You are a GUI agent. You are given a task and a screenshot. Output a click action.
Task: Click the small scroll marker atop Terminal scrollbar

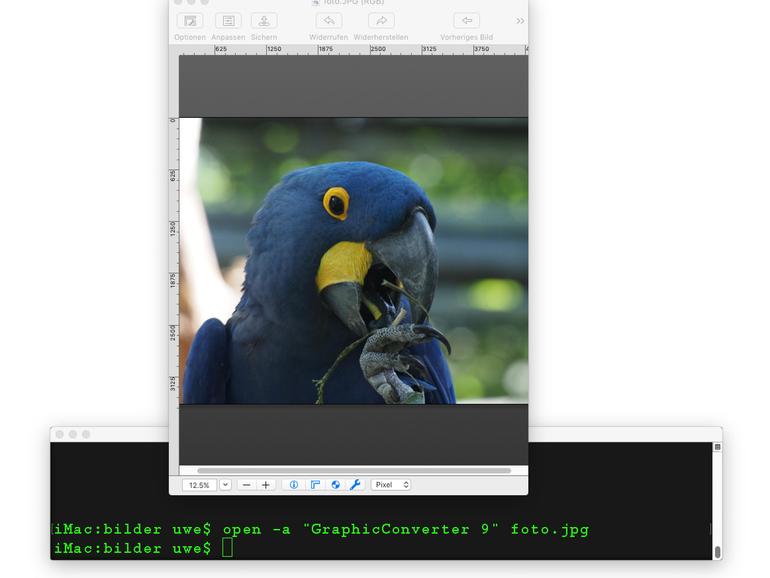point(717,447)
